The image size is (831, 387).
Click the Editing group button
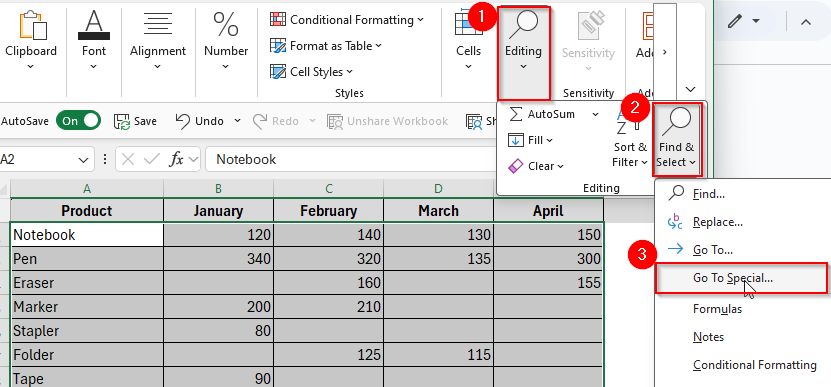[523, 53]
